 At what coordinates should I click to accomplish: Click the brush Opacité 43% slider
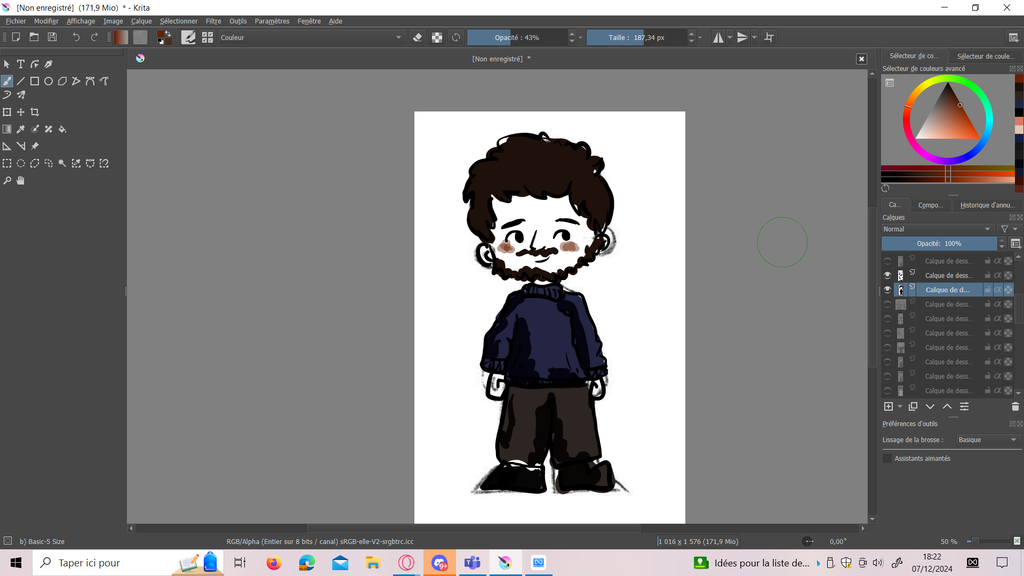[x=516, y=37]
